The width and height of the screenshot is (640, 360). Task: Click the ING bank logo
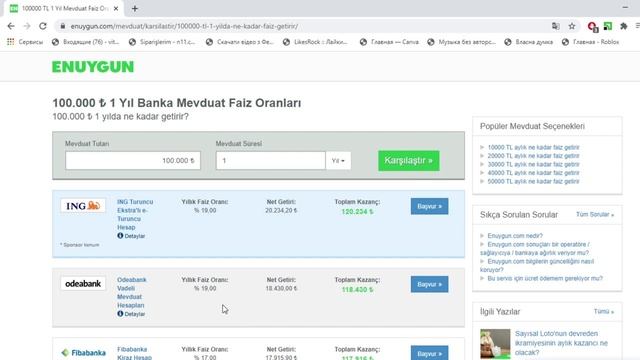(83, 206)
